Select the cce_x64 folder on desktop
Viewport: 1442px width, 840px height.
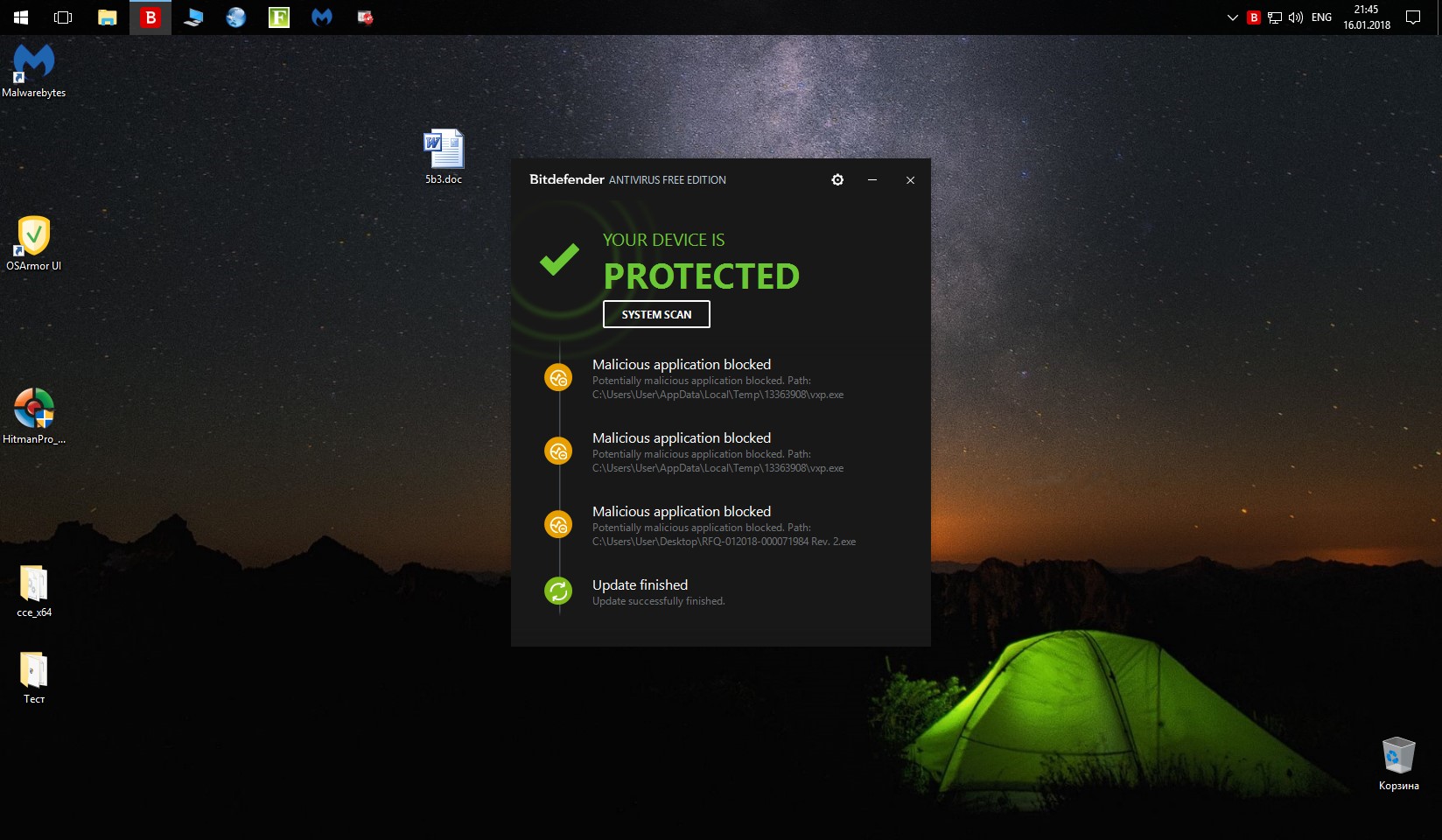coord(34,591)
